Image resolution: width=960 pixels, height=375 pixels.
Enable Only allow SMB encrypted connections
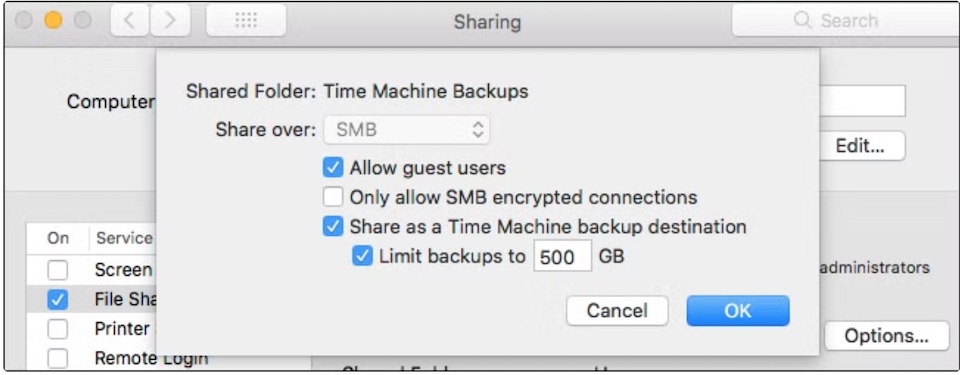pos(332,197)
